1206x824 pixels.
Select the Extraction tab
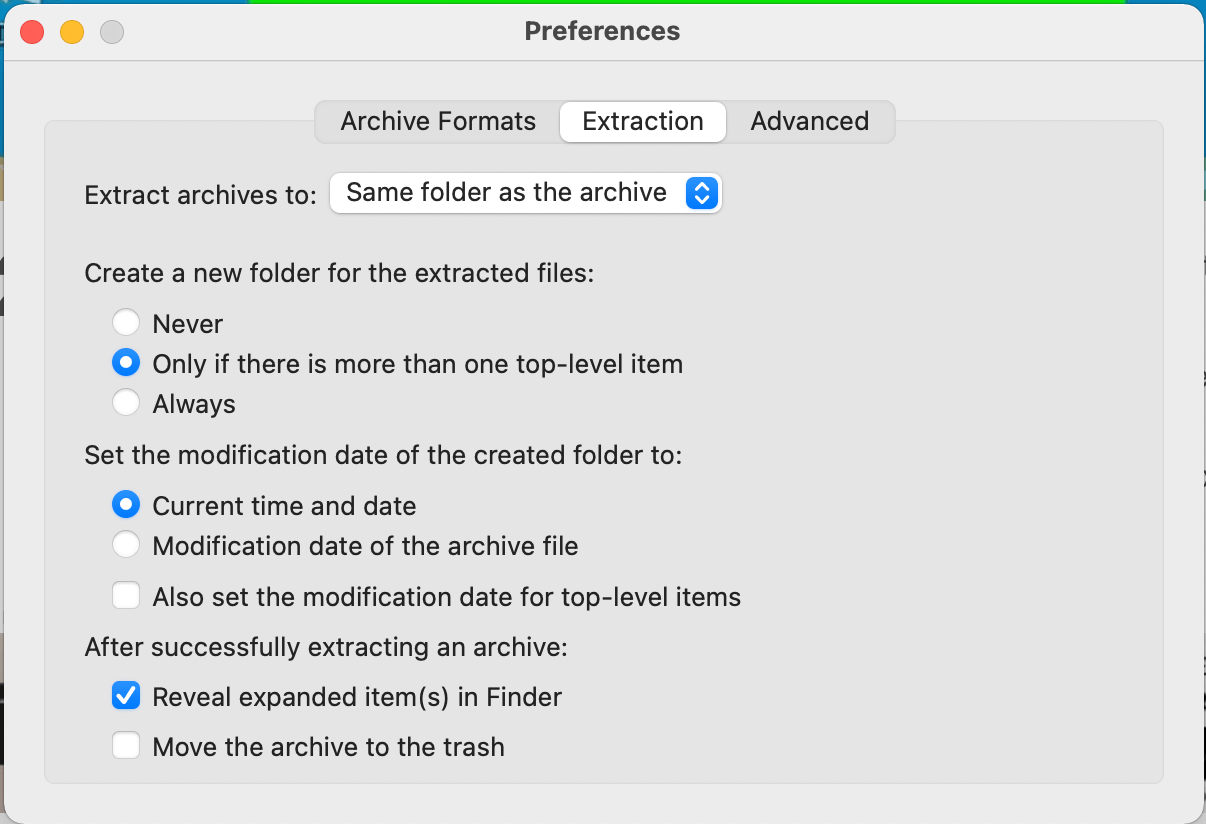click(642, 121)
